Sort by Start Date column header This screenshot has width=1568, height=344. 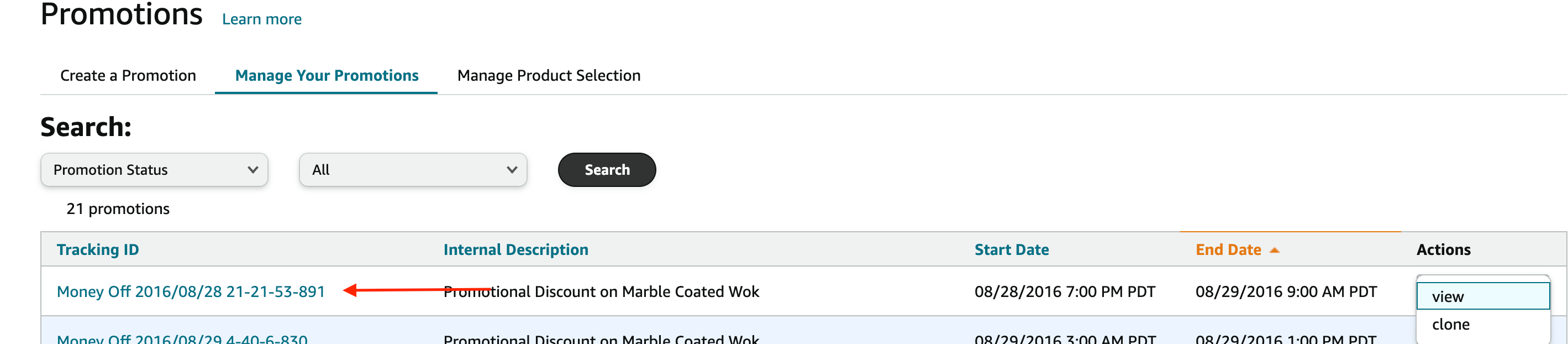pyautogui.click(x=1011, y=249)
